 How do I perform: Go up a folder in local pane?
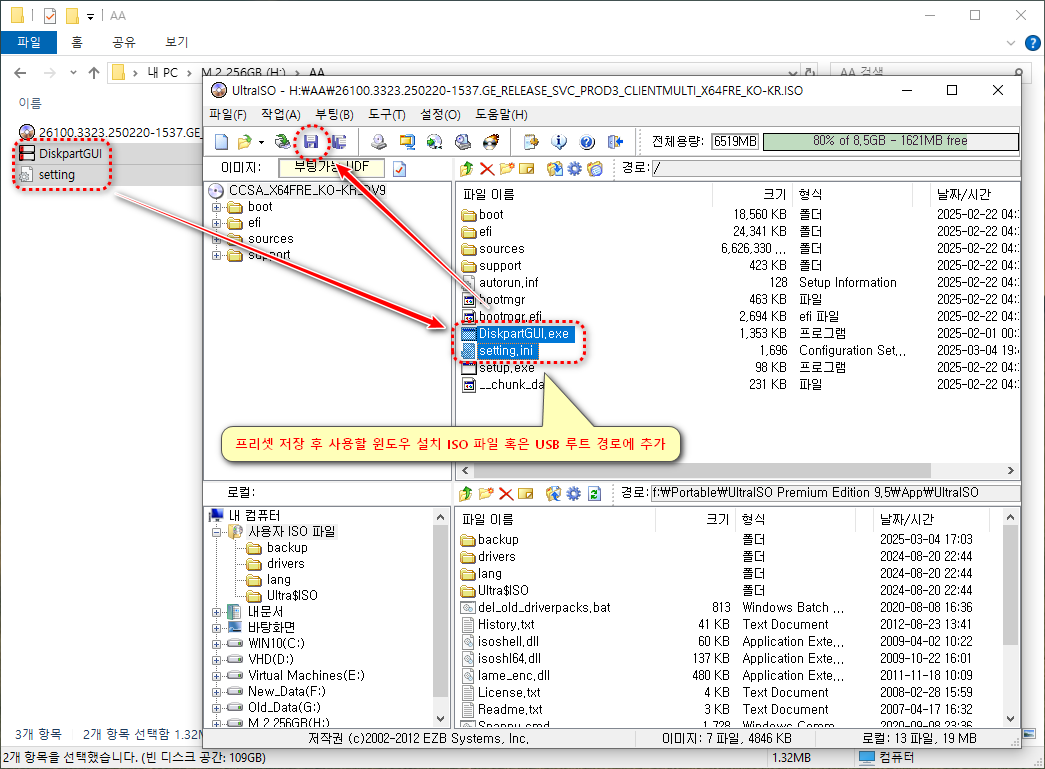[x=466, y=493]
